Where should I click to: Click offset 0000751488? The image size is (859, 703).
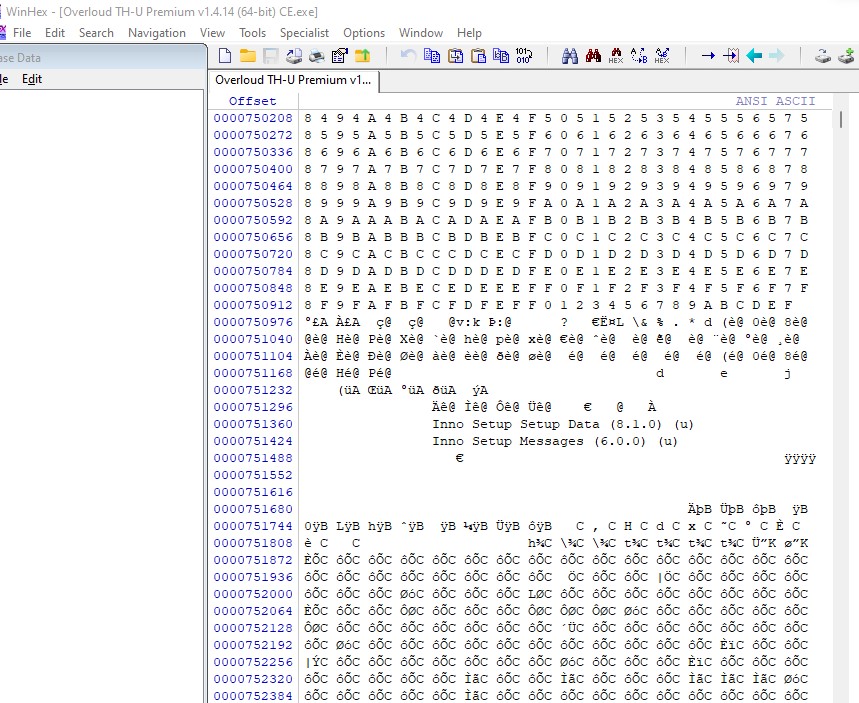tap(253, 458)
